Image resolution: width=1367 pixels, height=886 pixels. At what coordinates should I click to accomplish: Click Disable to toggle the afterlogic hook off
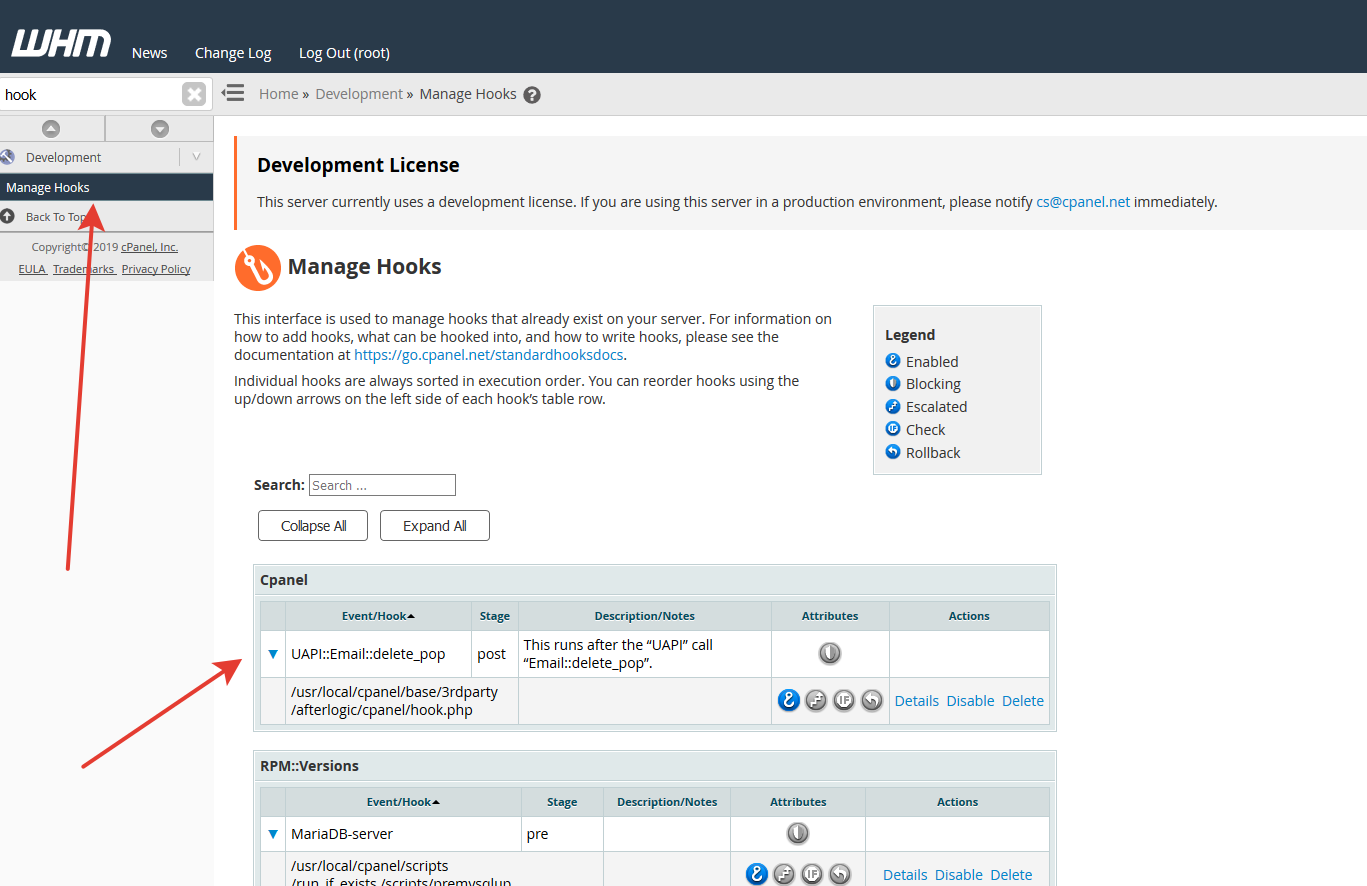coord(970,700)
